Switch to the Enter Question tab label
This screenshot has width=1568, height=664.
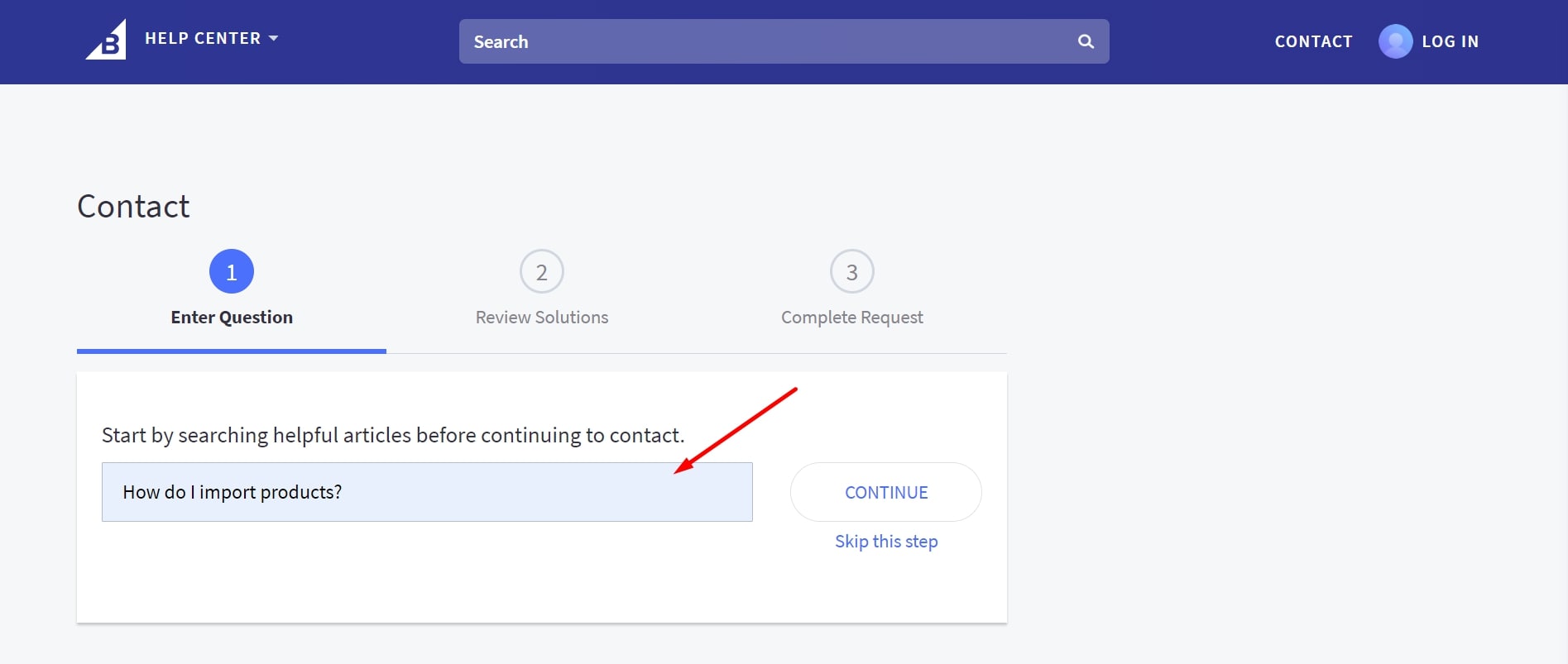232,318
